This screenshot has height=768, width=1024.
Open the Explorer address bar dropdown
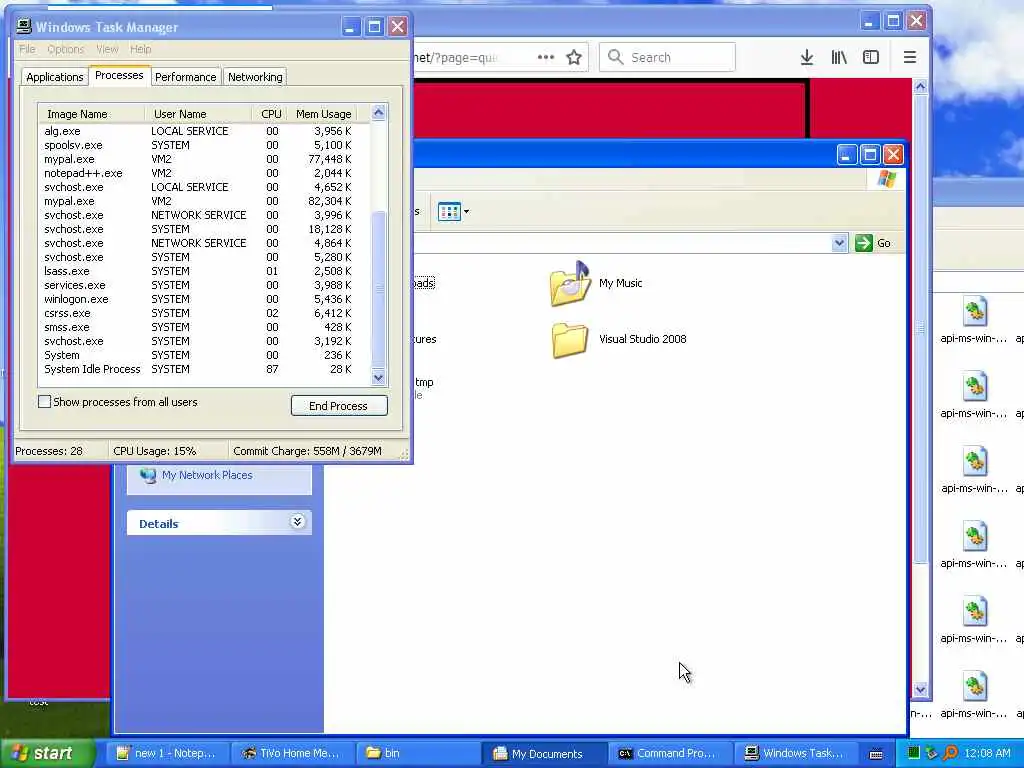839,243
